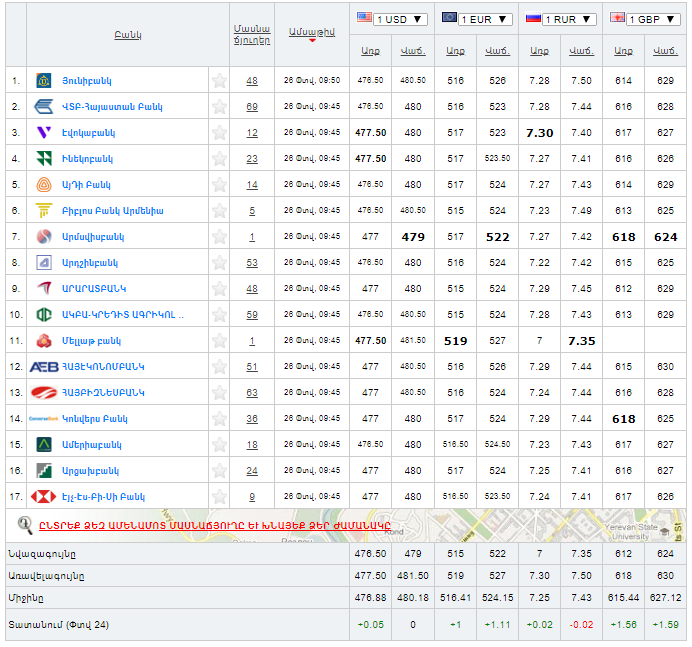Toggle the favorite star for Converse Bank
Viewport: 692px width, 647px height.
(x=219, y=419)
